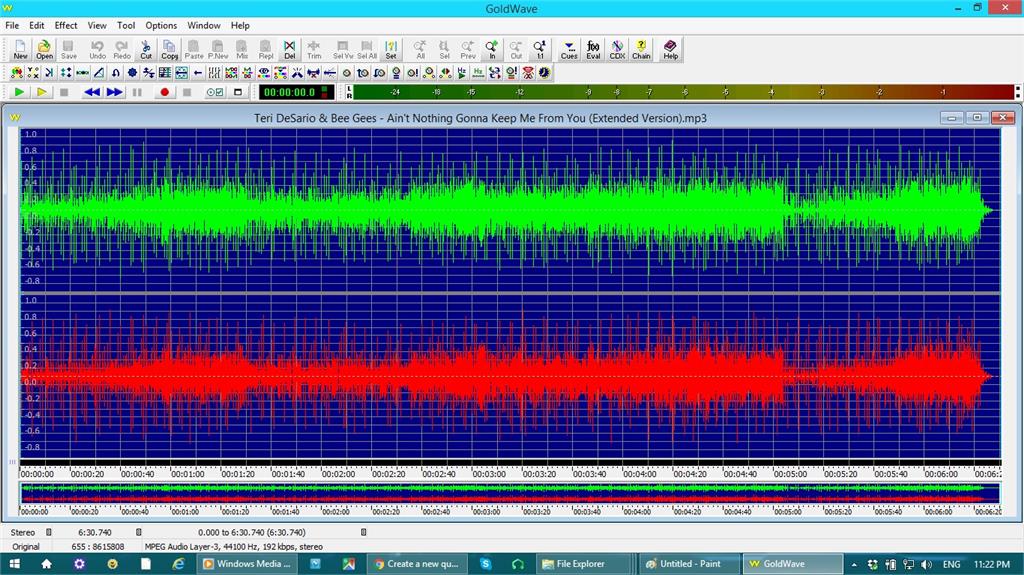Click the New file toolbar icon

click(20, 49)
